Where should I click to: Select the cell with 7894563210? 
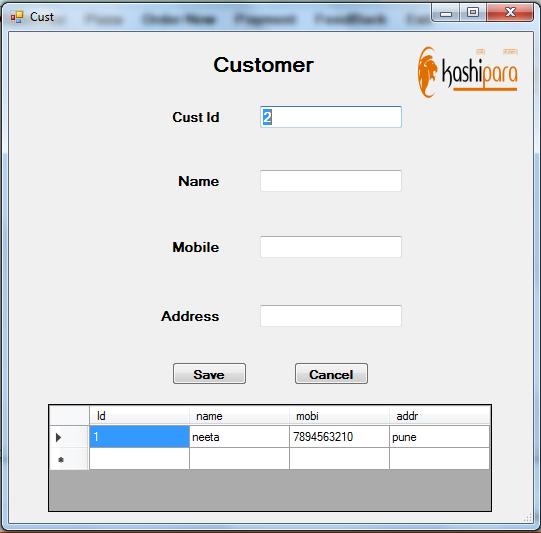click(x=339, y=437)
